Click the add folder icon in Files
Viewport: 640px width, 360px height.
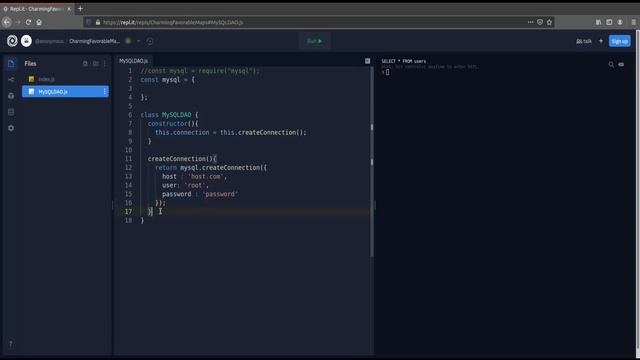(96, 64)
